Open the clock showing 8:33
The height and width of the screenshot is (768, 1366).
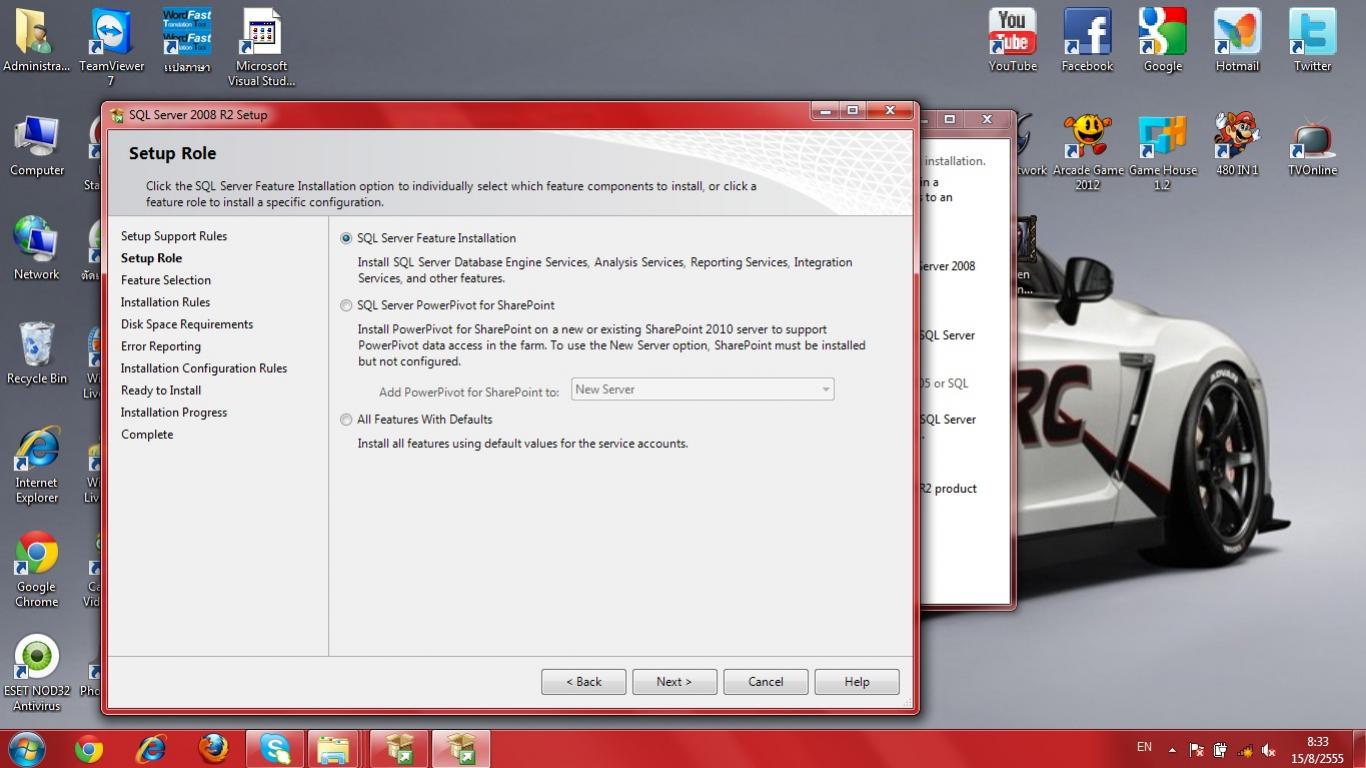tap(1317, 749)
